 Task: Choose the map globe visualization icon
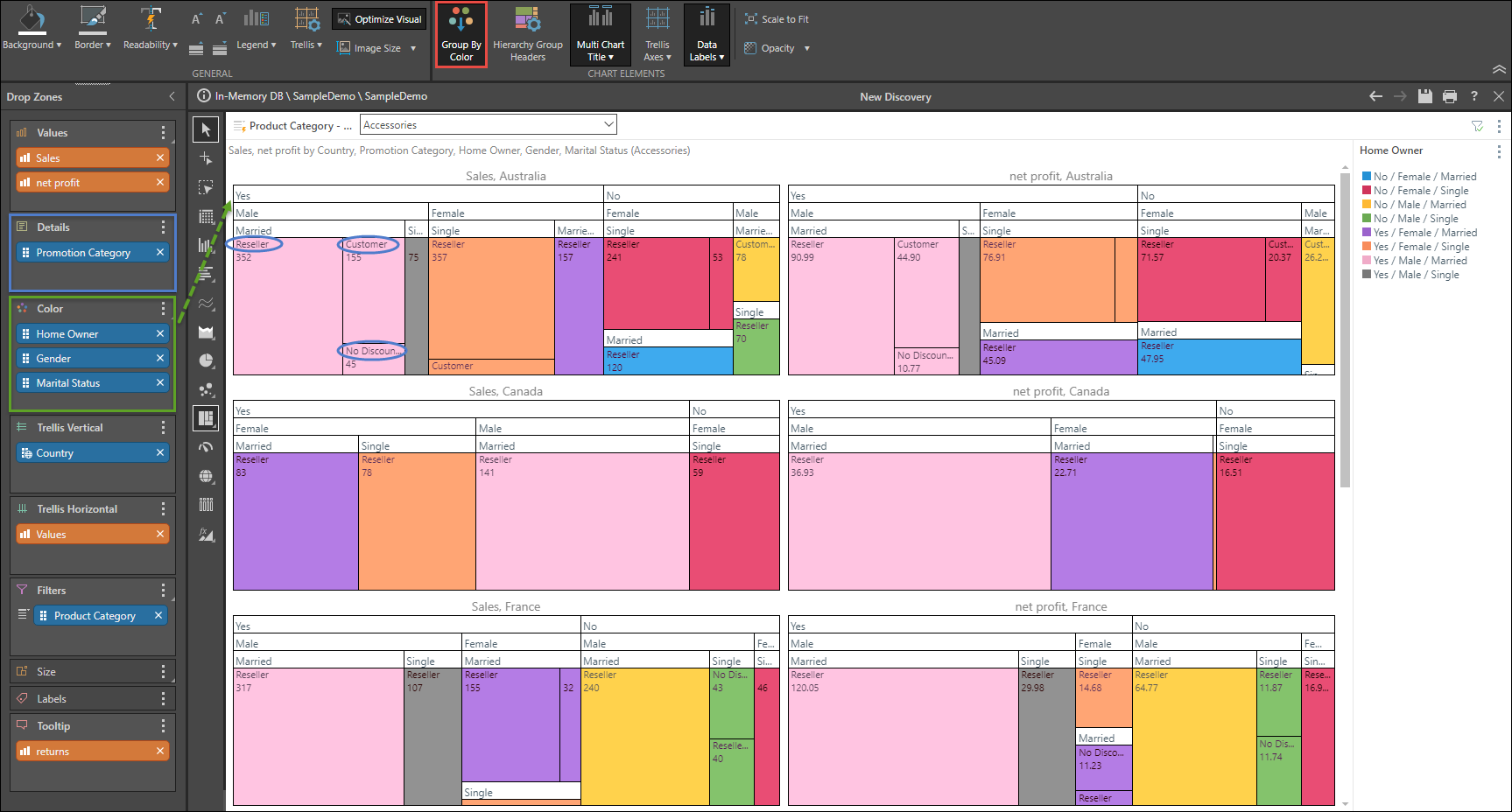click(206, 476)
